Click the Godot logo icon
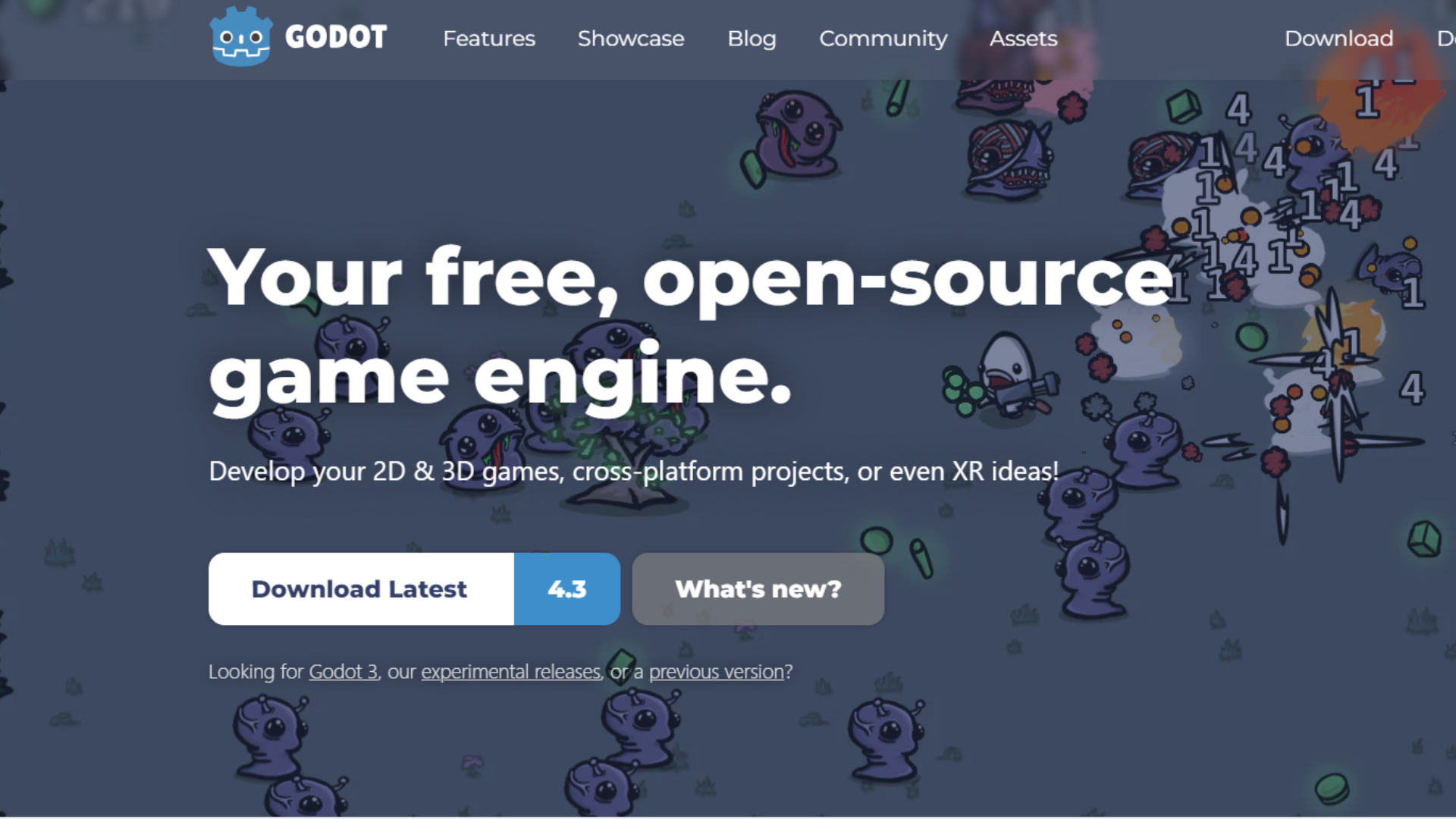1456x819 pixels. [x=241, y=39]
